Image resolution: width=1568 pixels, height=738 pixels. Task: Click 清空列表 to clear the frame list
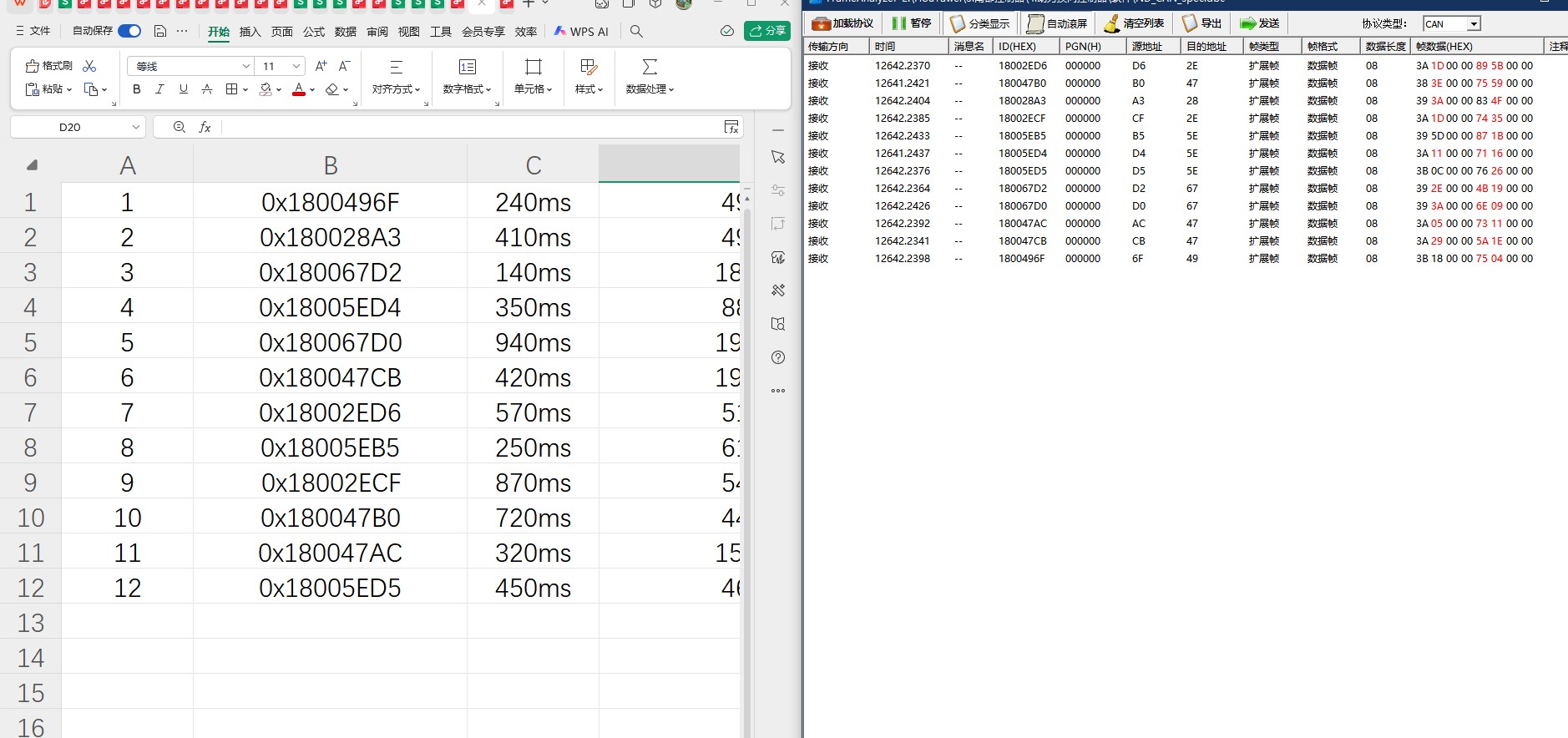1133,23
